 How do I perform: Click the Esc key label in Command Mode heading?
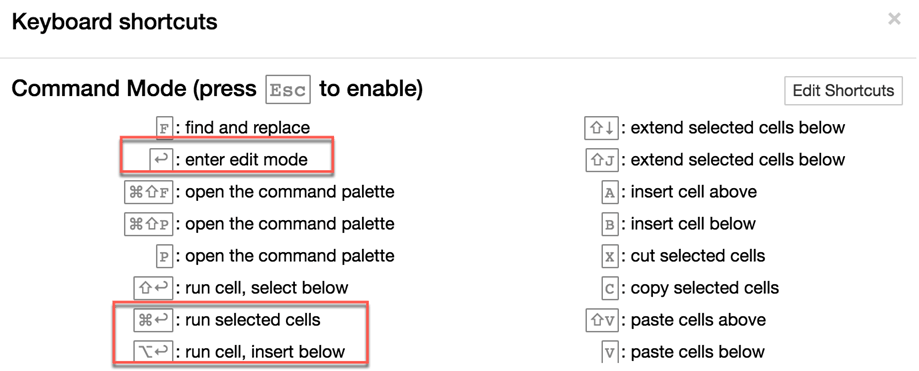(288, 90)
